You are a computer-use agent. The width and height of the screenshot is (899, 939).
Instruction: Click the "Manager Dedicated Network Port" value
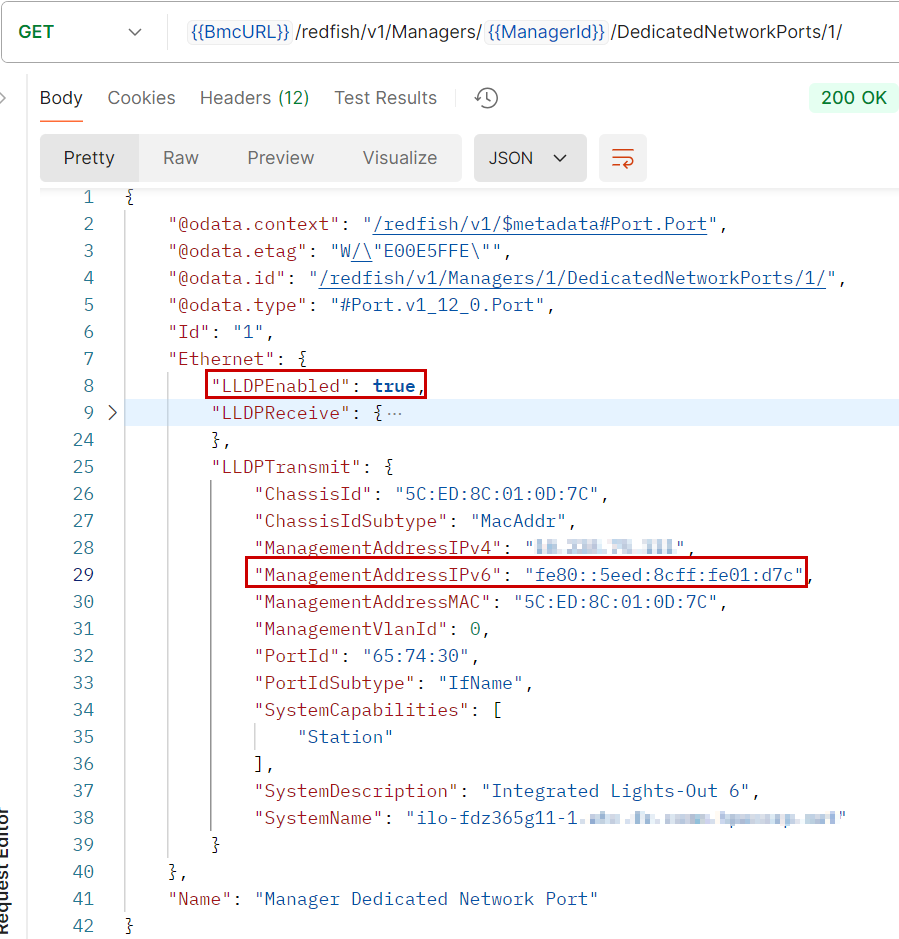coord(426,899)
